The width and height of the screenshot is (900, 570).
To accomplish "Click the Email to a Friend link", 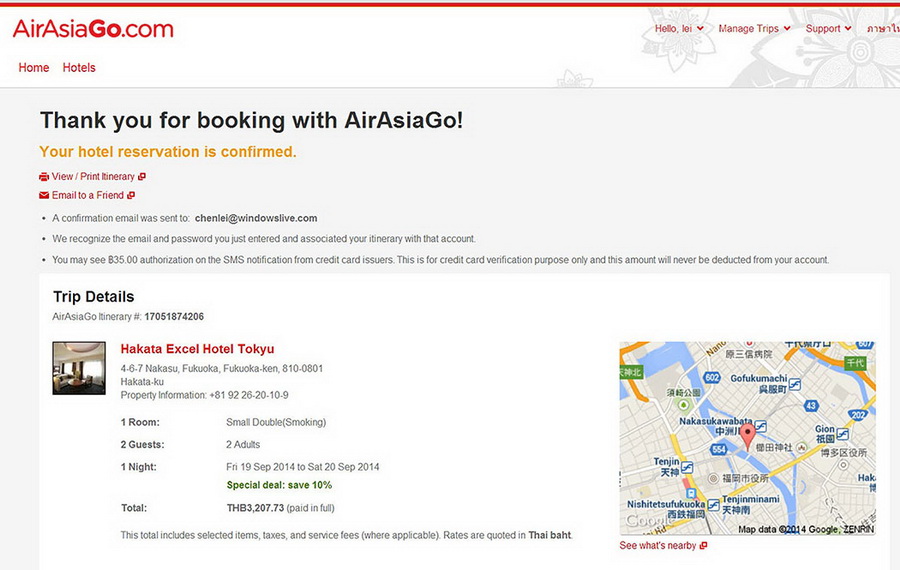I will click(88, 196).
